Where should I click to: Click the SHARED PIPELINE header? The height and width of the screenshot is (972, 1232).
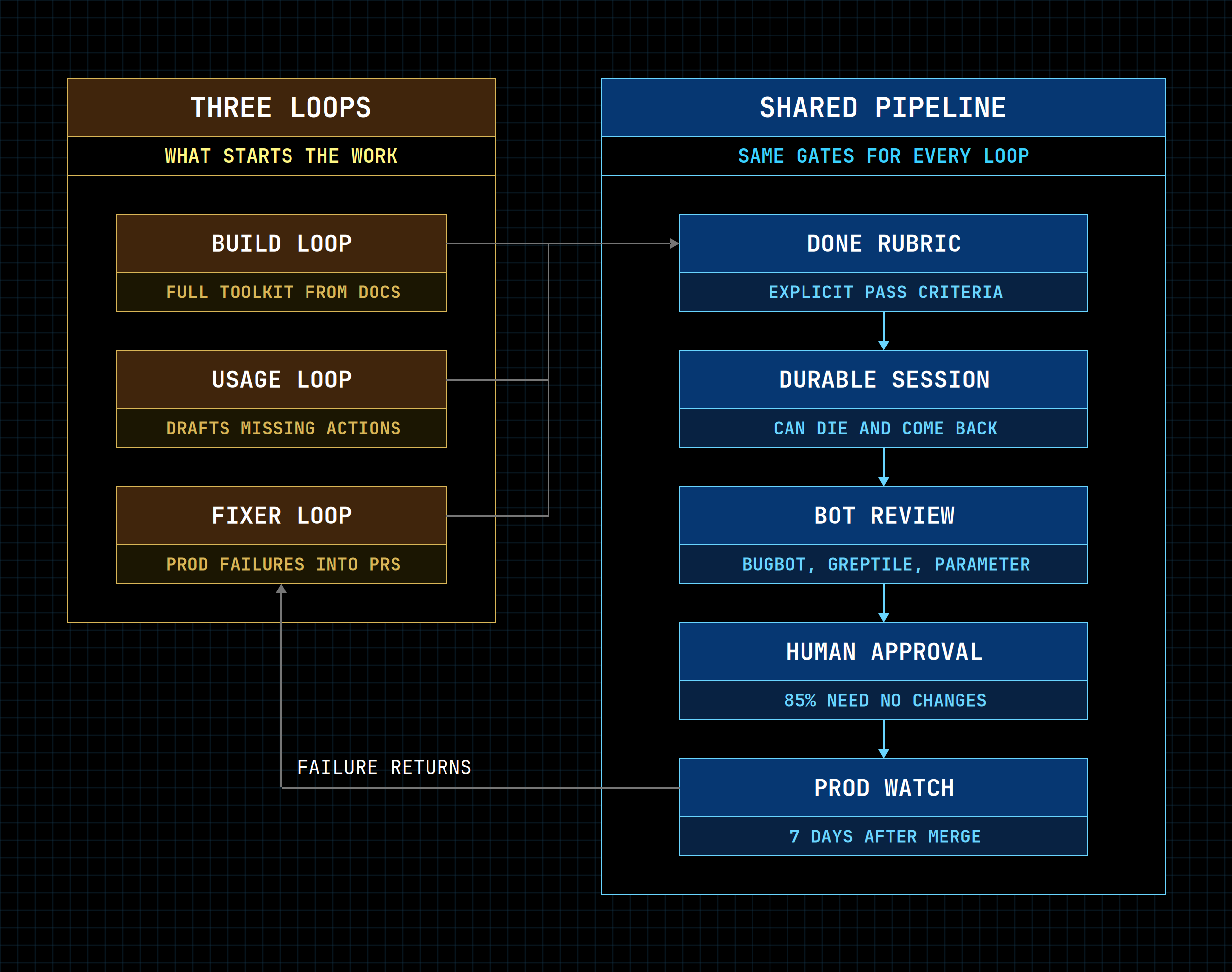click(883, 107)
